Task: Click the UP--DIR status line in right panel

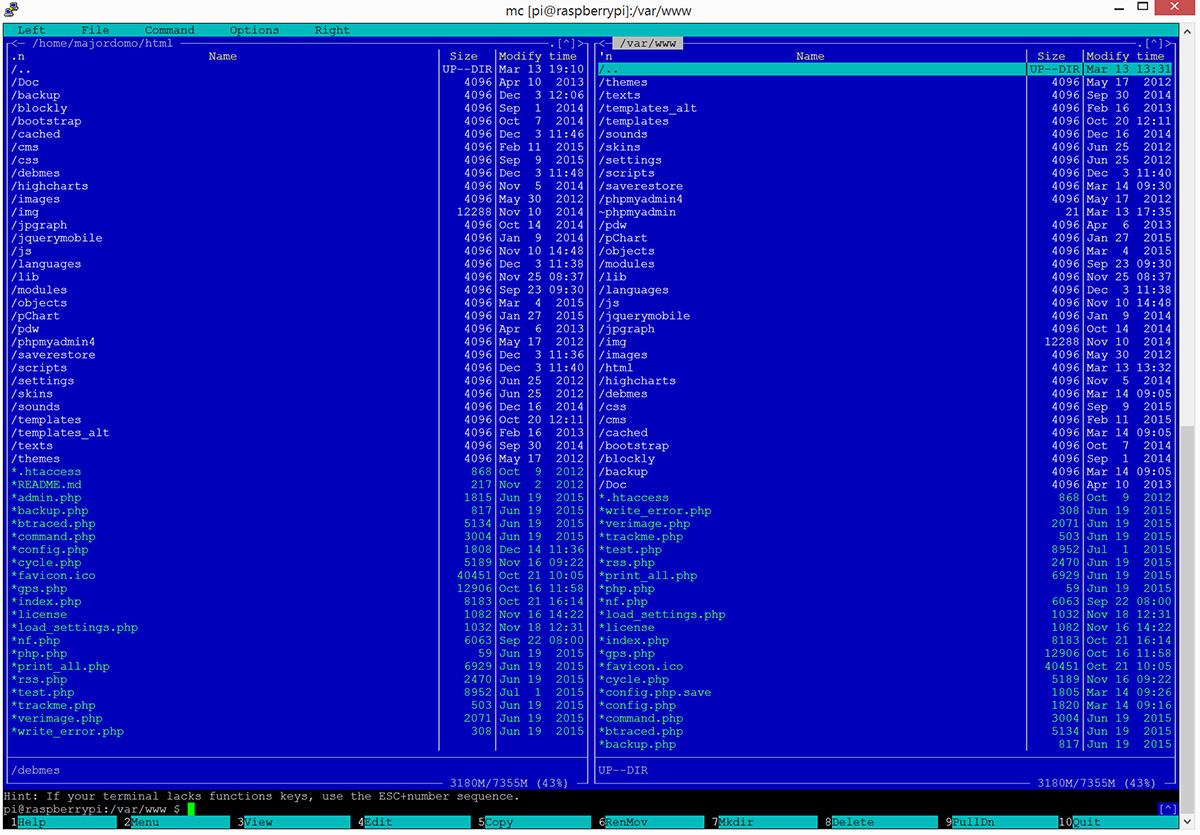Action: 624,771
